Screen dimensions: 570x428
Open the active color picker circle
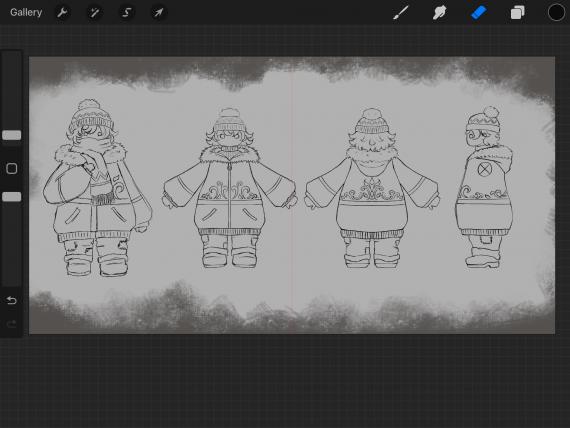pyautogui.click(x=556, y=13)
